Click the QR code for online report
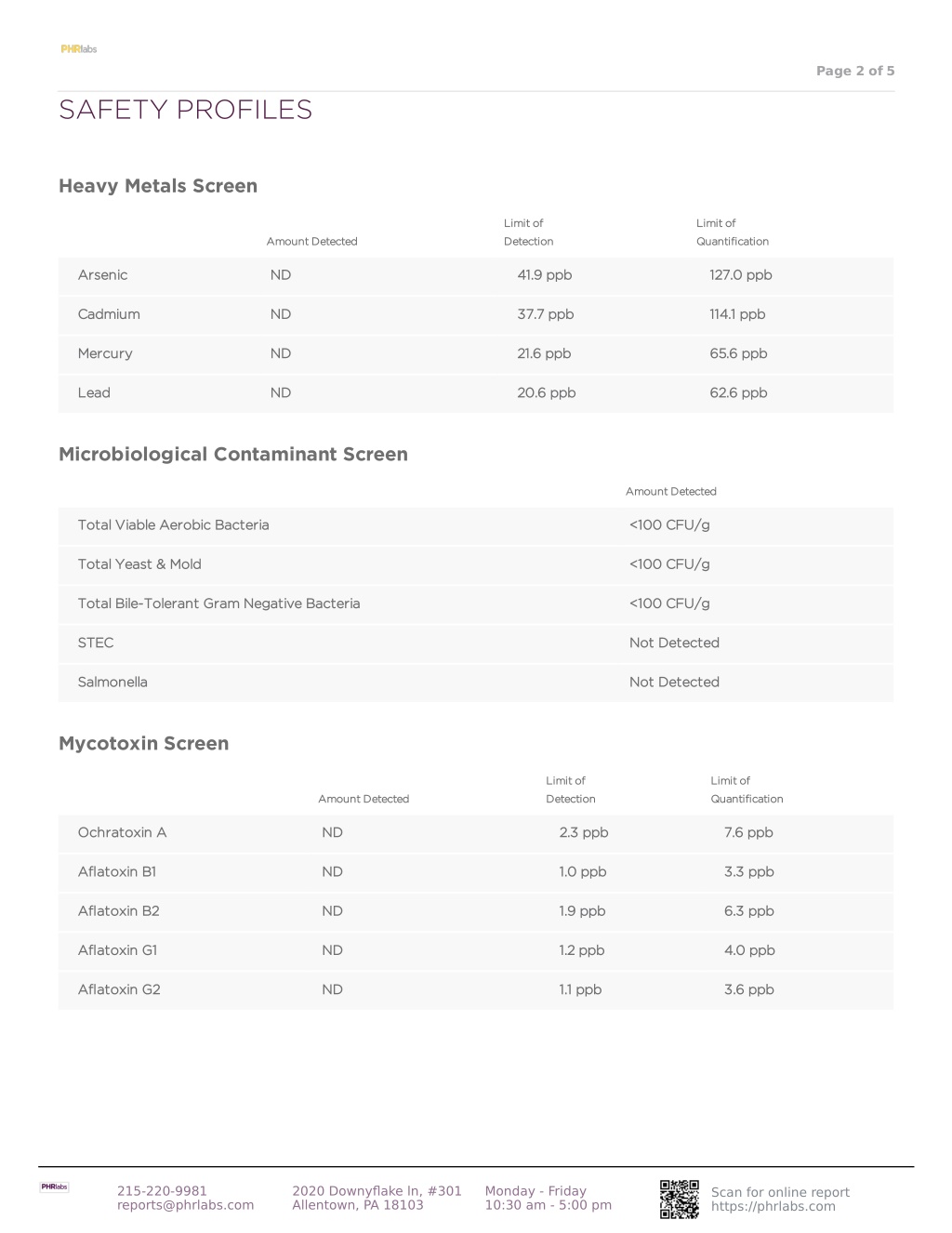 click(680, 1199)
